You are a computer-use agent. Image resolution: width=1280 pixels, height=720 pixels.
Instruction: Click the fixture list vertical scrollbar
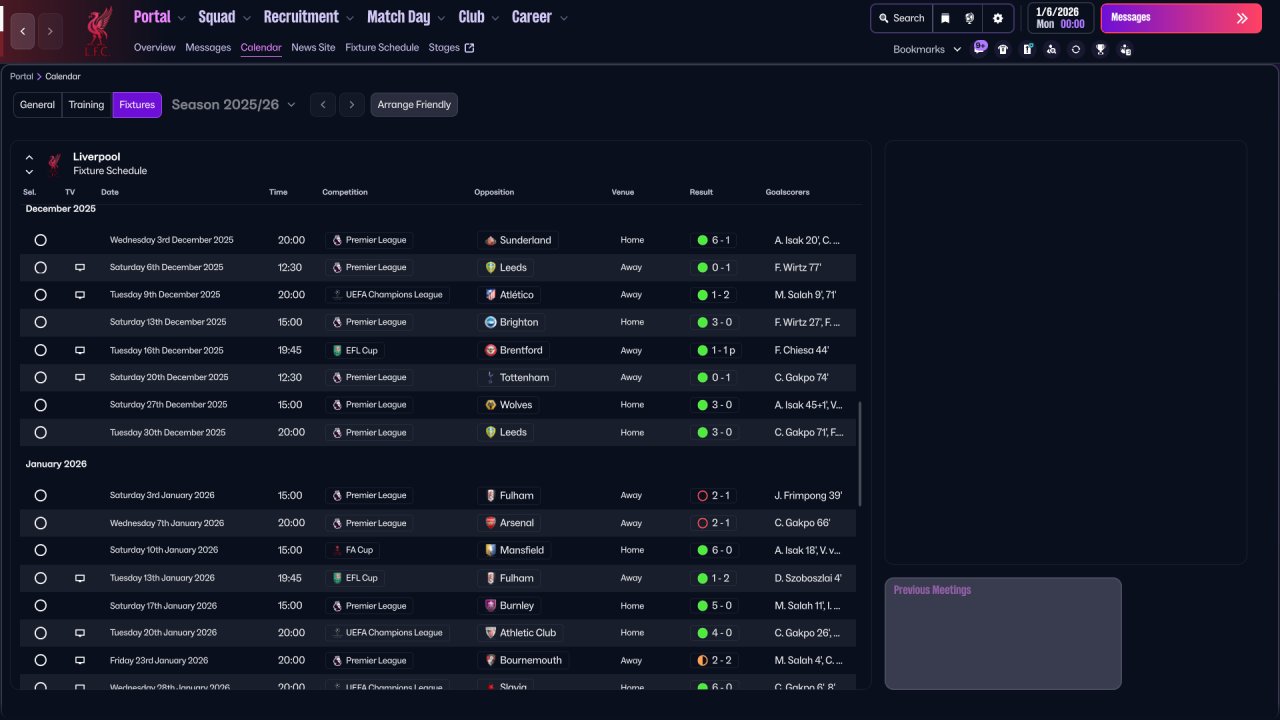point(859,454)
